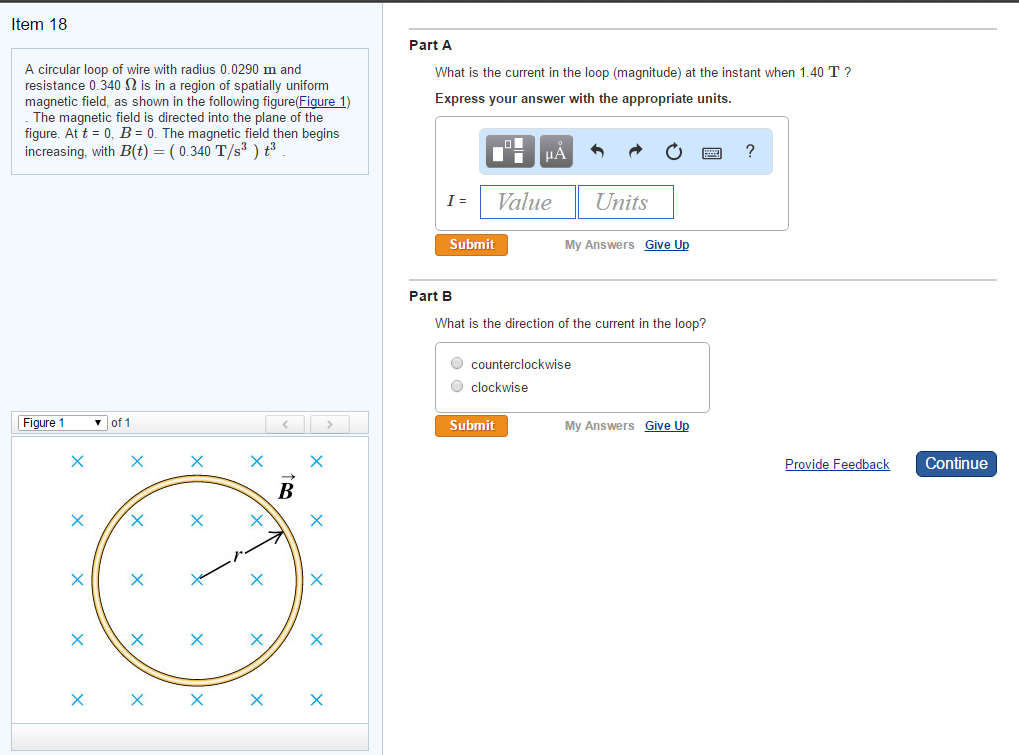Open the Figure 1 dropdown arrow
The width and height of the screenshot is (1019, 755).
tap(97, 422)
